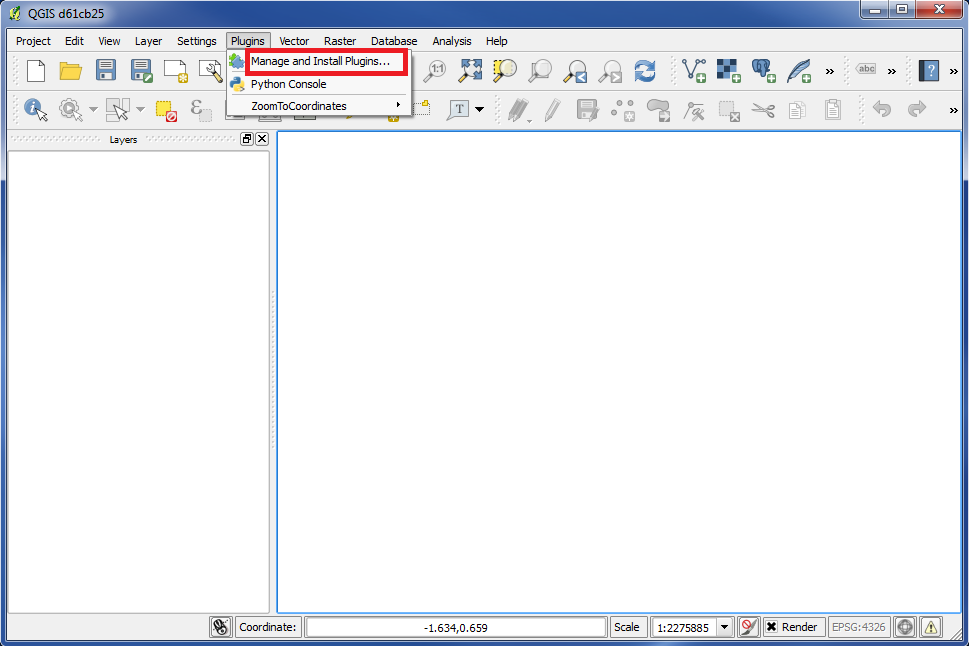
Task: Click the Paste Features clipboard icon
Action: 833,109
